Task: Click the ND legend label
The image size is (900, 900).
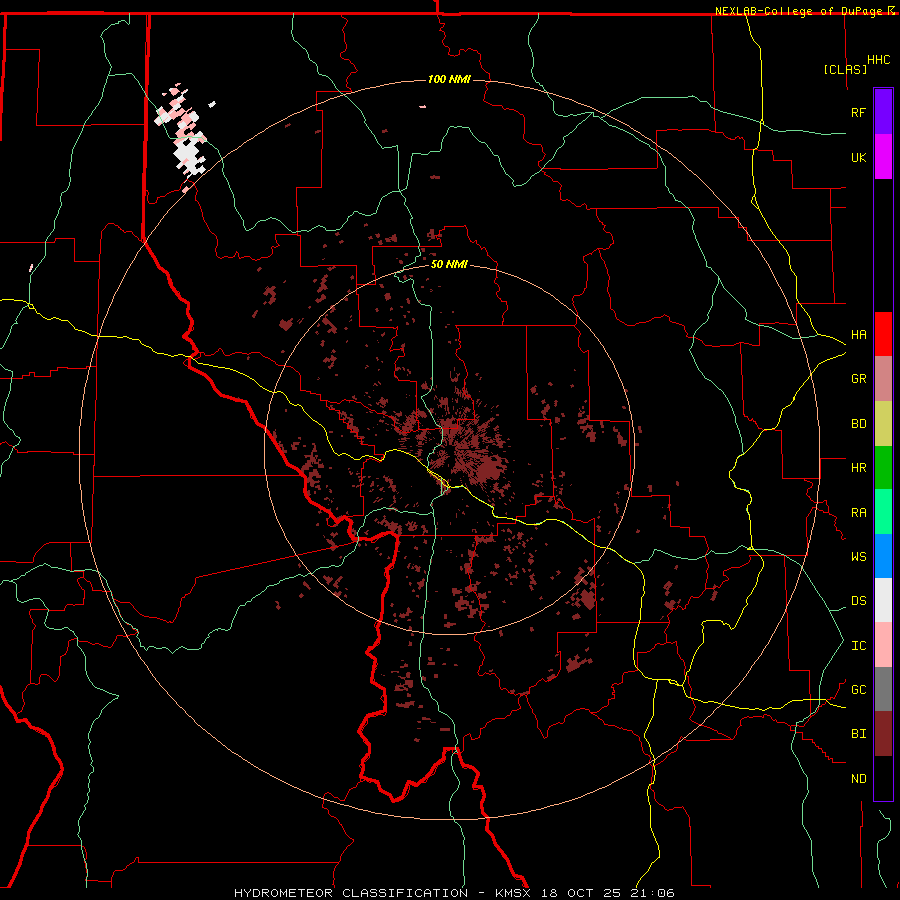Action: click(858, 779)
